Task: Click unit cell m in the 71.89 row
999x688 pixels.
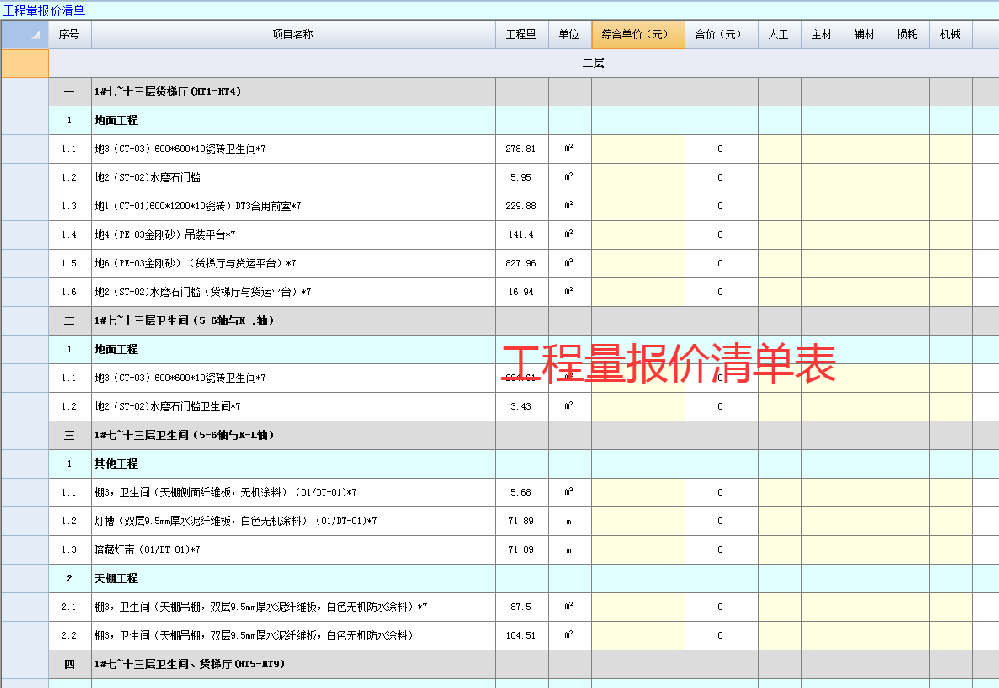Action: (570, 521)
